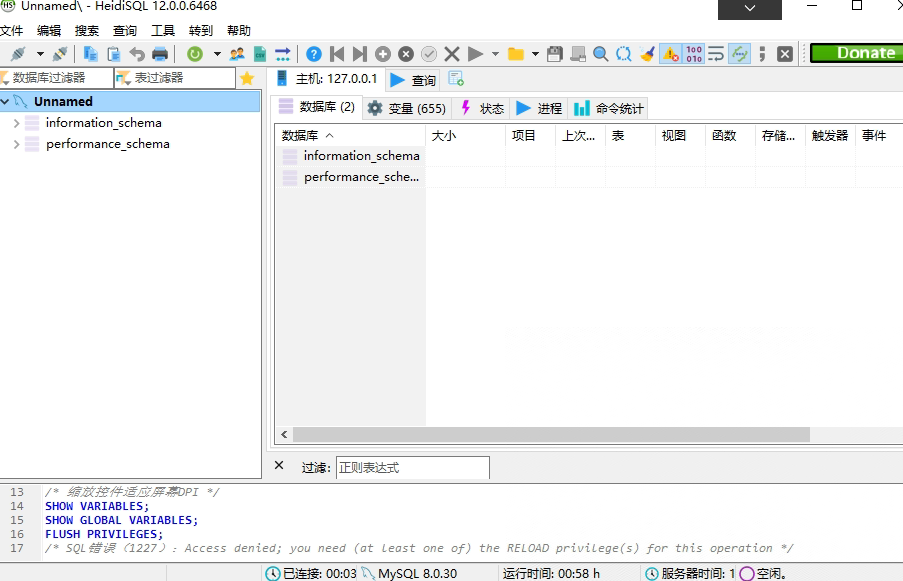Open the 文件 menu
903x581 pixels.
[12, 31]
